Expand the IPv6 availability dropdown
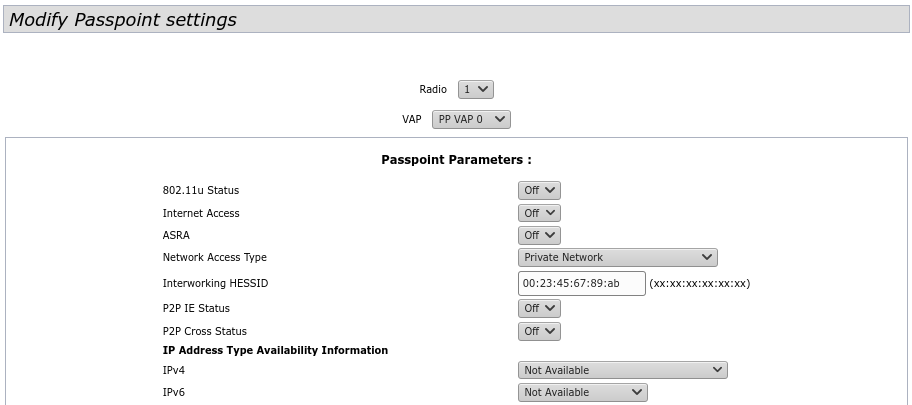This screenshot has width=912, height=405. tap(582, 392)
